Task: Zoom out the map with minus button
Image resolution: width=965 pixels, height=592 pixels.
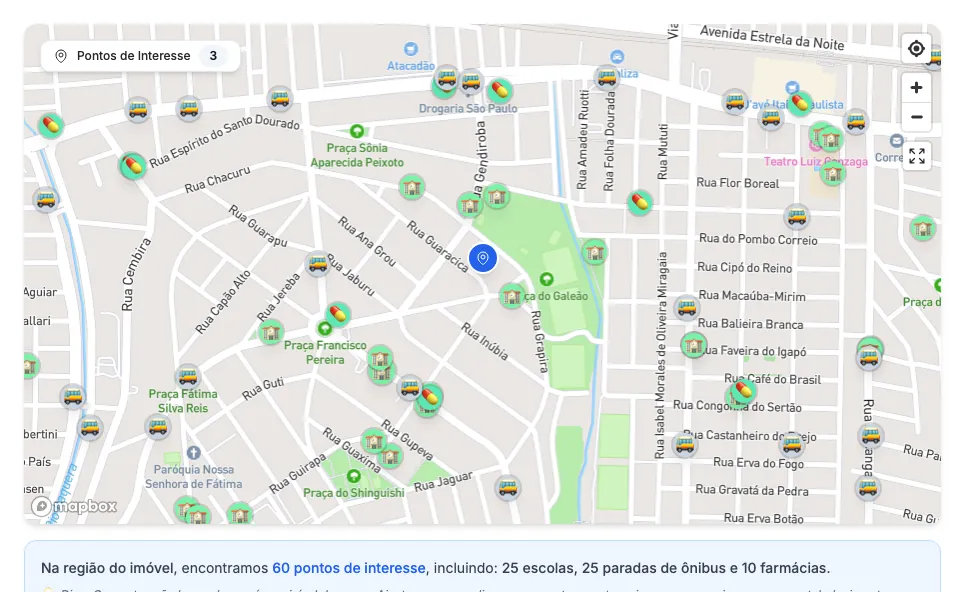Action: [916, 116]
